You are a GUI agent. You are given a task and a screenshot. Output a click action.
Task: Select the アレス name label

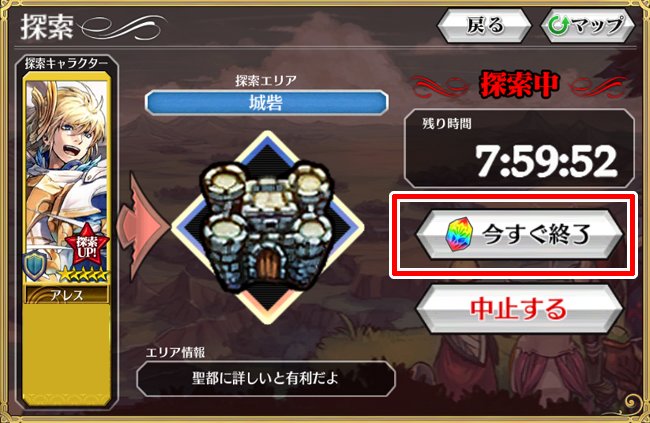click(x=67, y=295)
